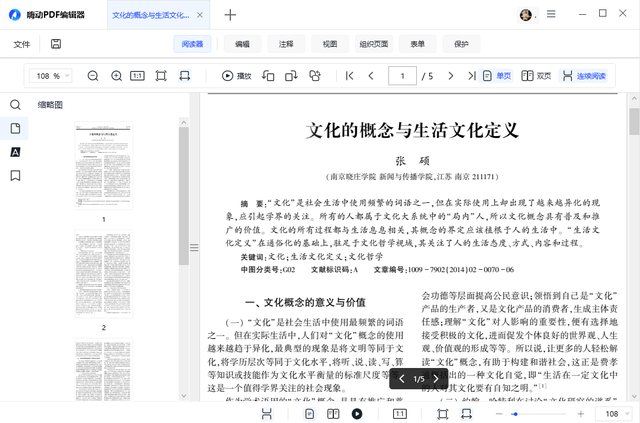Click next arrow in floating 1/5 overlay

pyautogui.click(x=436, y=379)
